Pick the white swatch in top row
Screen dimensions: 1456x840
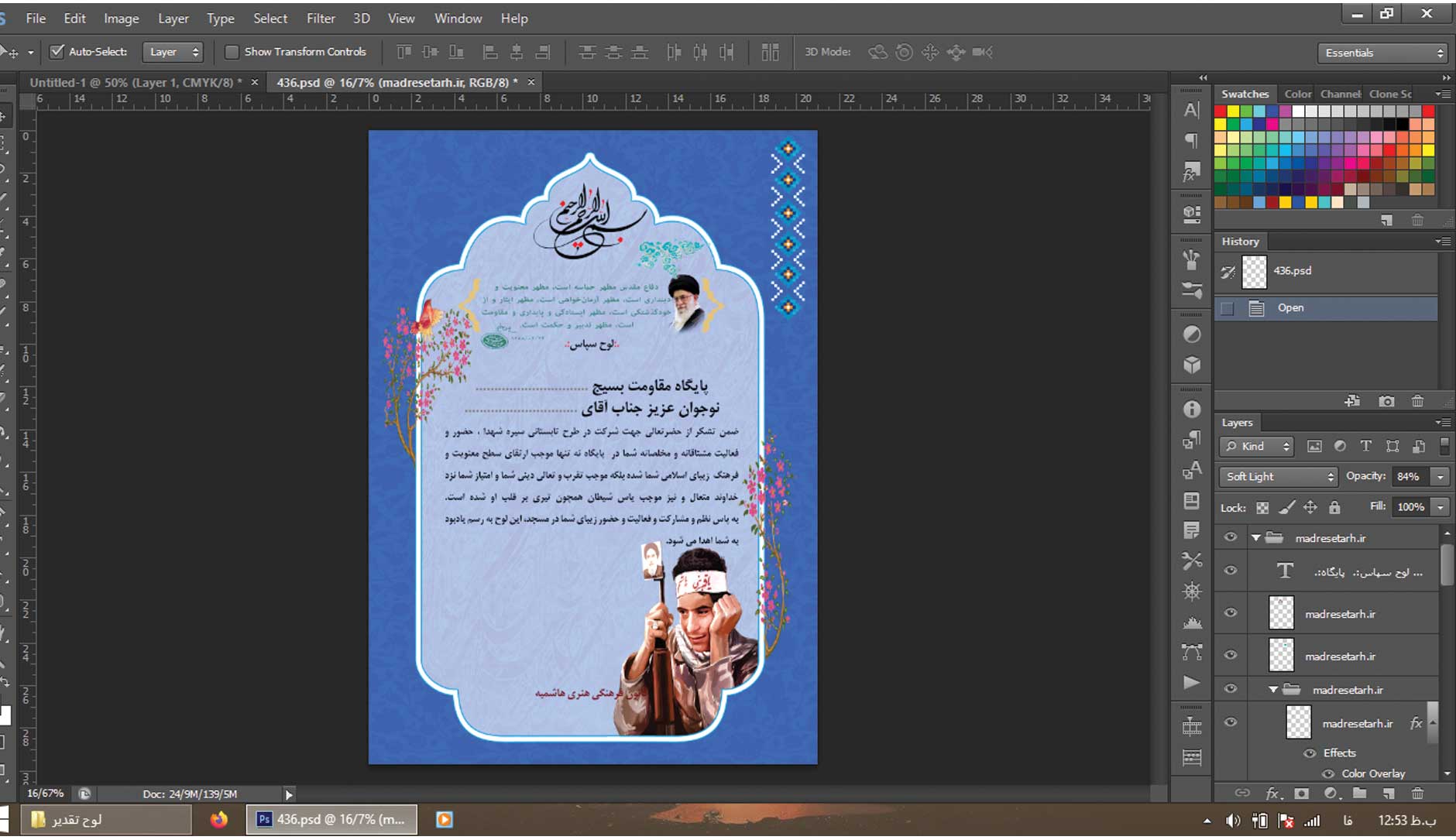point(1299,111)
